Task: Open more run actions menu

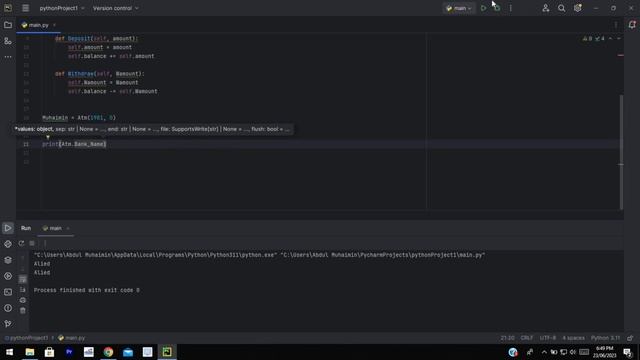Action: (x=510, y=8)
